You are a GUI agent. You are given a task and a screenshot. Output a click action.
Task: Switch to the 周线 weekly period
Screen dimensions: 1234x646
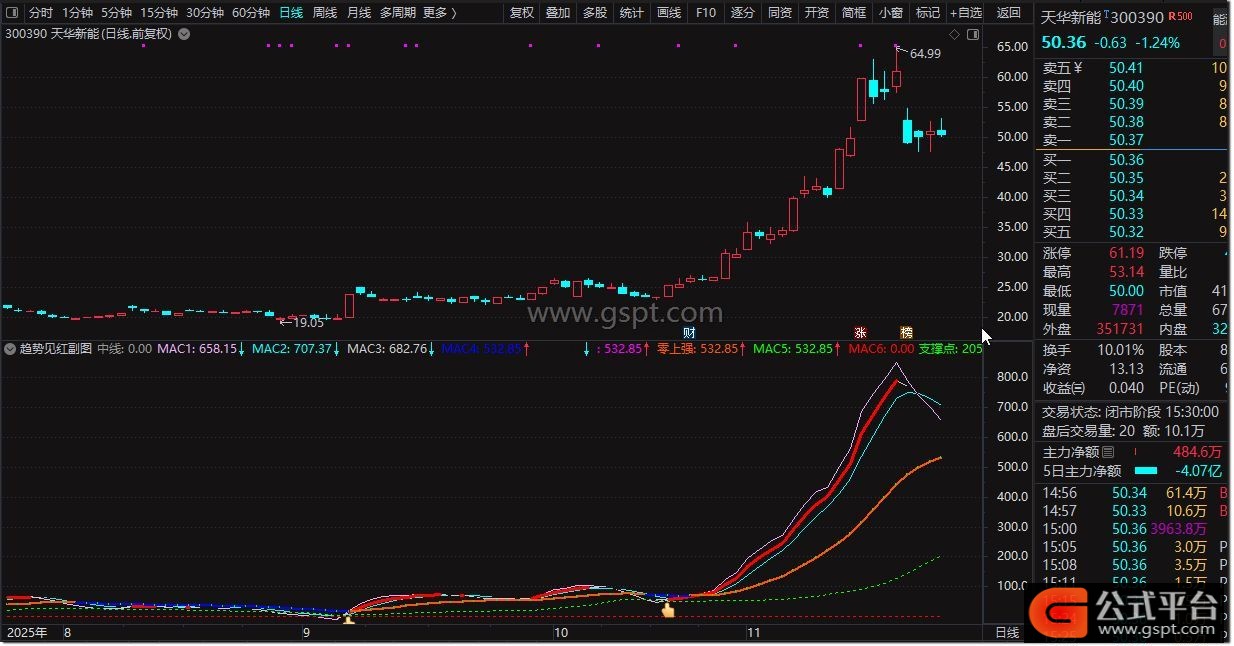[325, 13]
